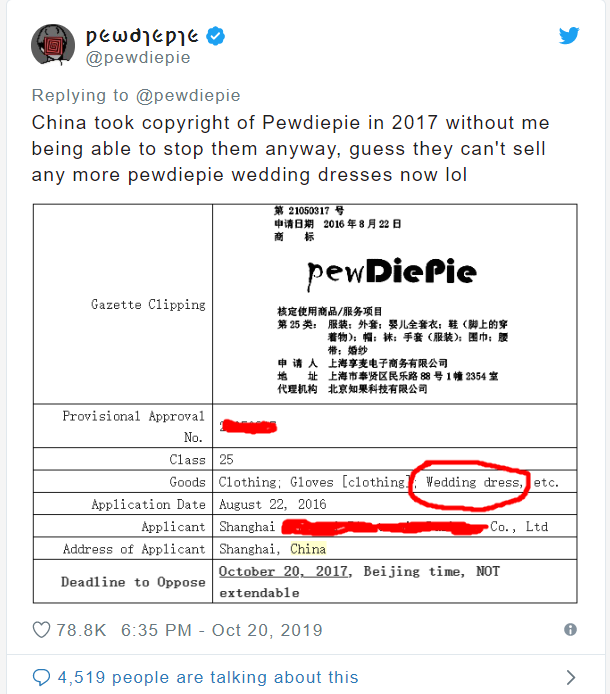The height and width of the screenshot is (694, 610).
Task: Click the highlighted word 'China' in the address row
Action: pos(308,549)
